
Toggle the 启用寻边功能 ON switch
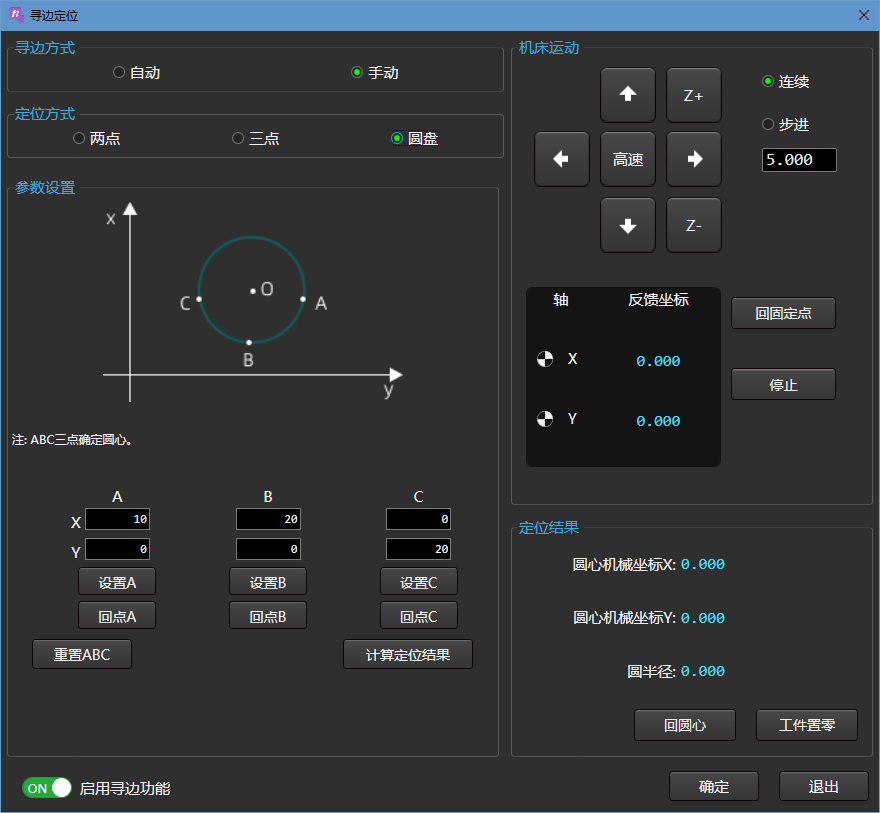[x=47, y=788]
